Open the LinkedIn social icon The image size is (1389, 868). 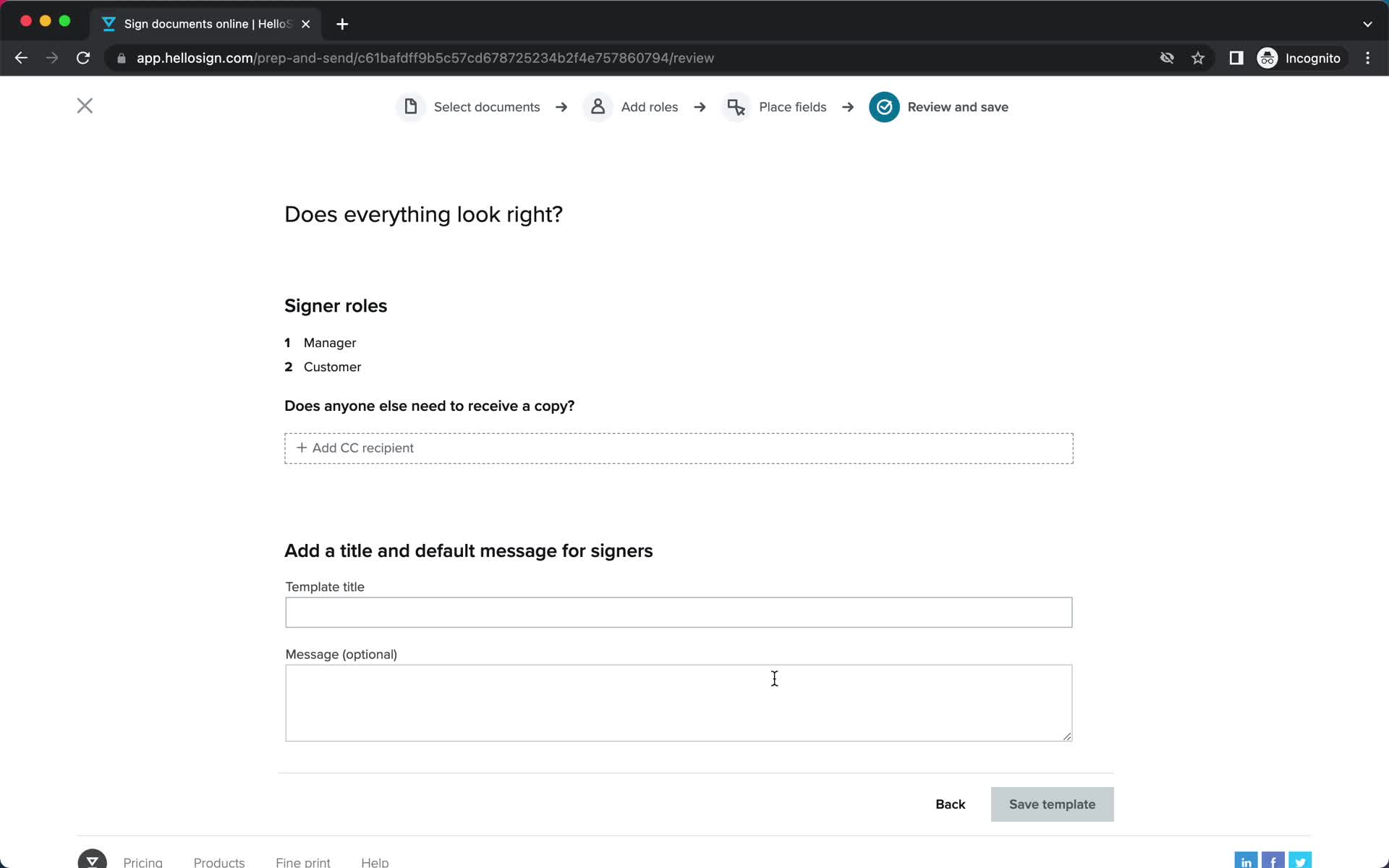pyautogui.click(x=1246, y=860)
